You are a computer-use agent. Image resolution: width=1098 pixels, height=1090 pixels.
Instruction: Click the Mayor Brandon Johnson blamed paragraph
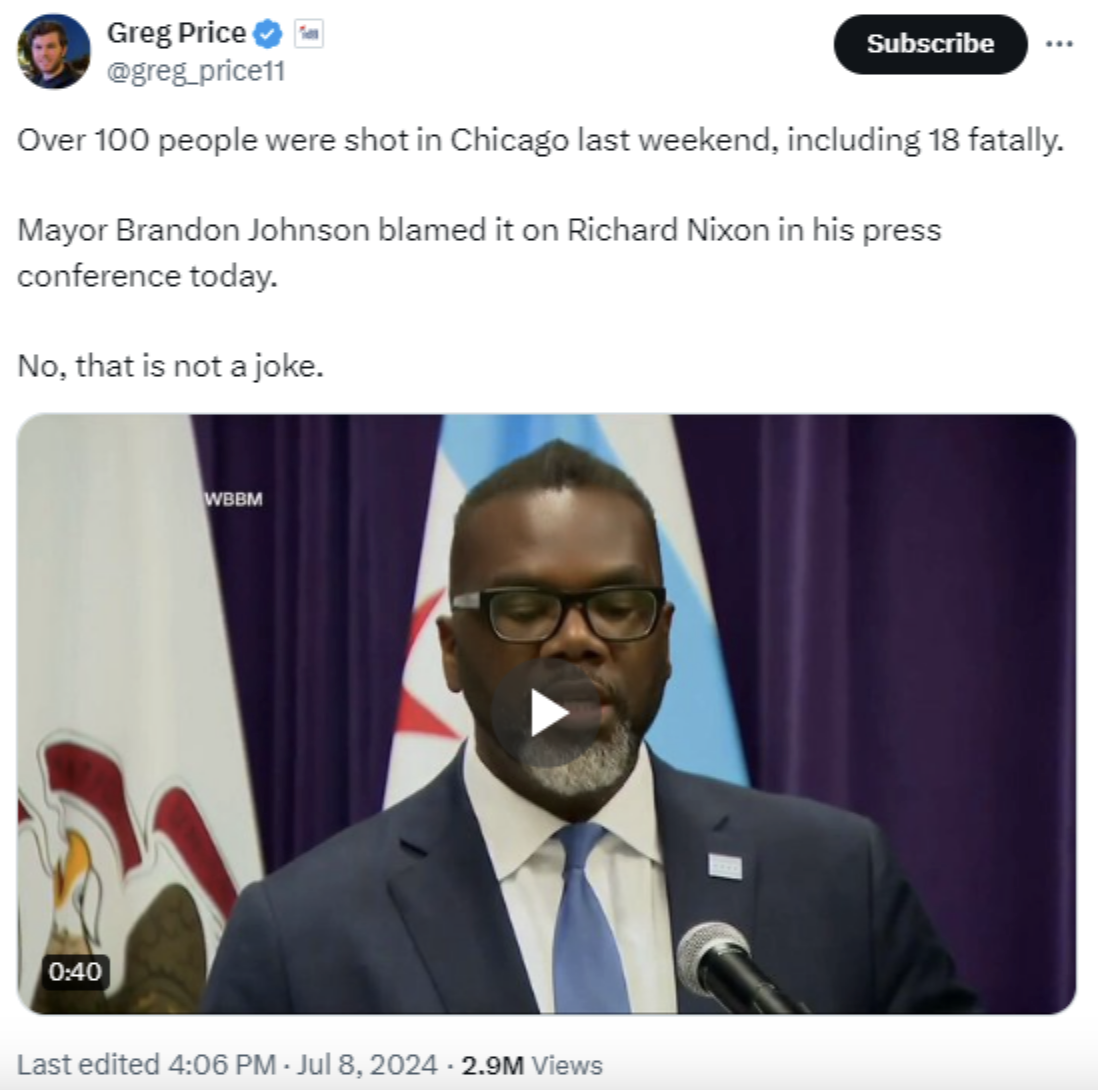479,253
